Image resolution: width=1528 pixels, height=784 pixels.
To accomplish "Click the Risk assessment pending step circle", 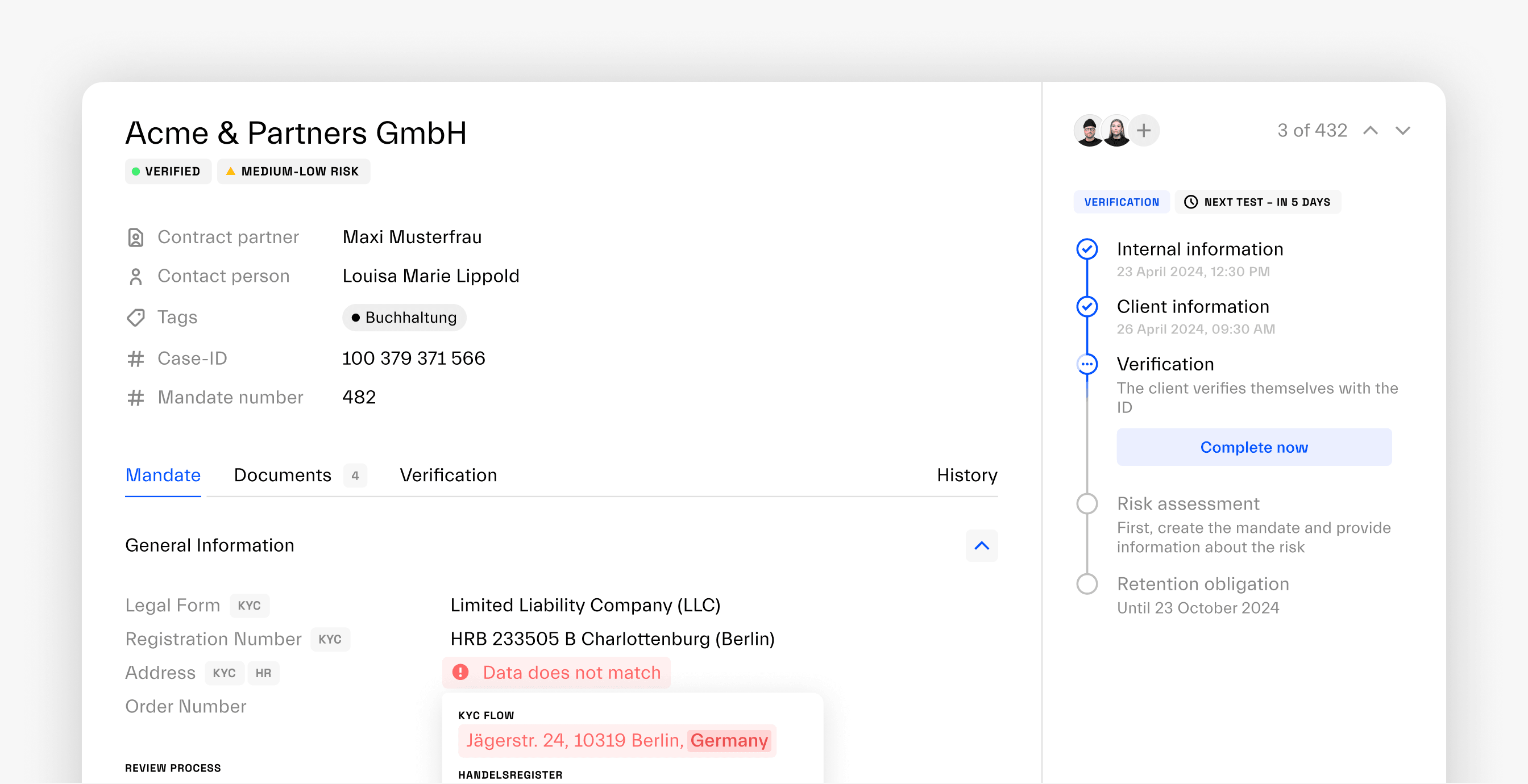I will coord(1087,503).
